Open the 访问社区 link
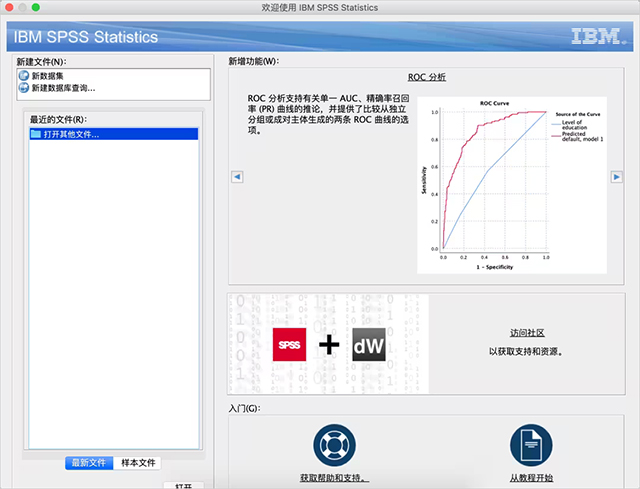640x489 pixels. click(527, 333)
